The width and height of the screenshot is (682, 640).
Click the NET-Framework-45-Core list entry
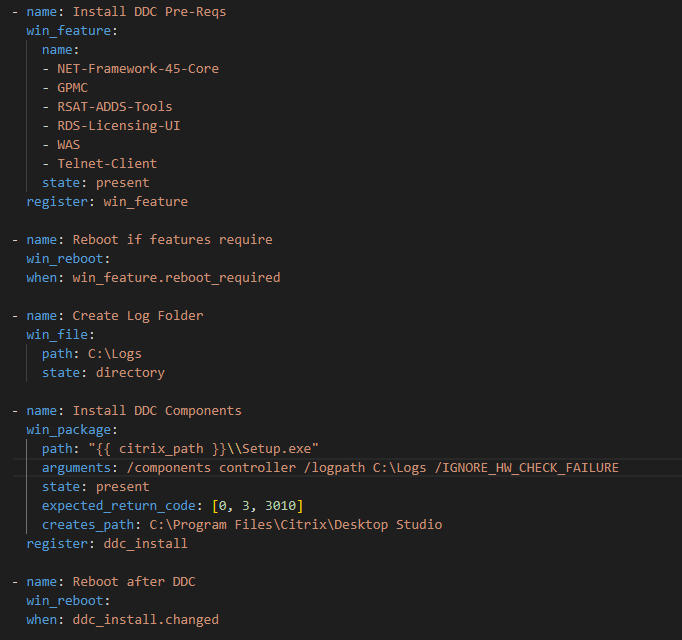click(x=138, y=69)
